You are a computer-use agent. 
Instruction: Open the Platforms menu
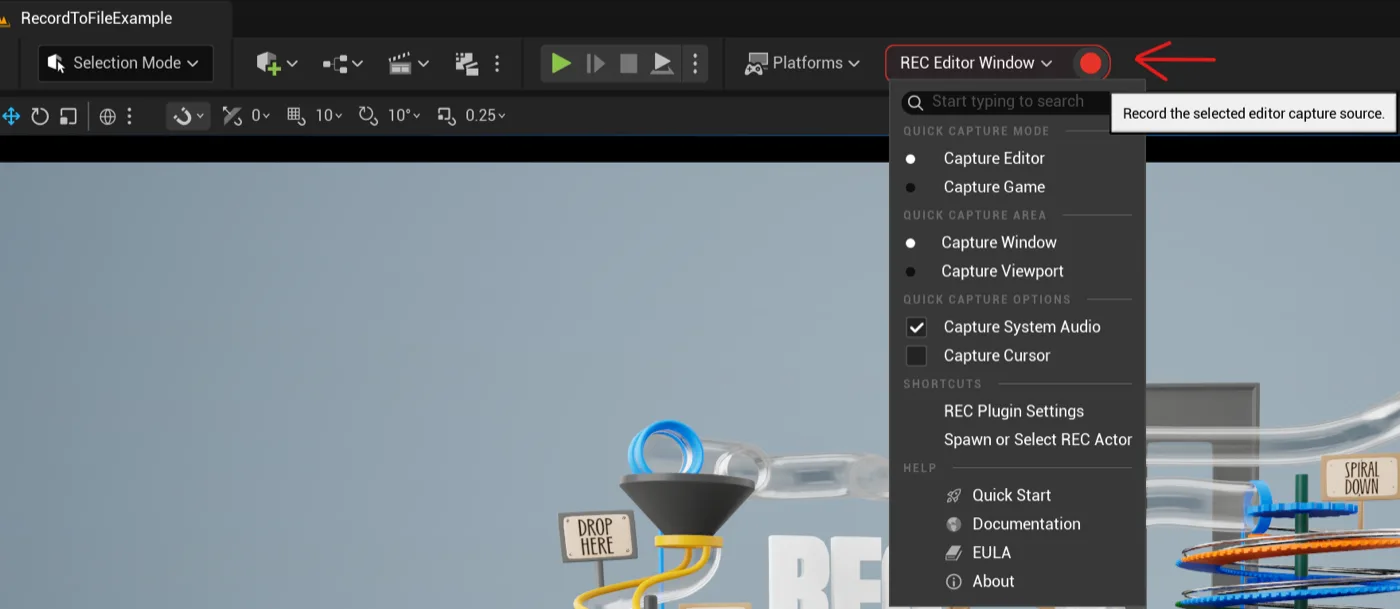coord(802,63)
